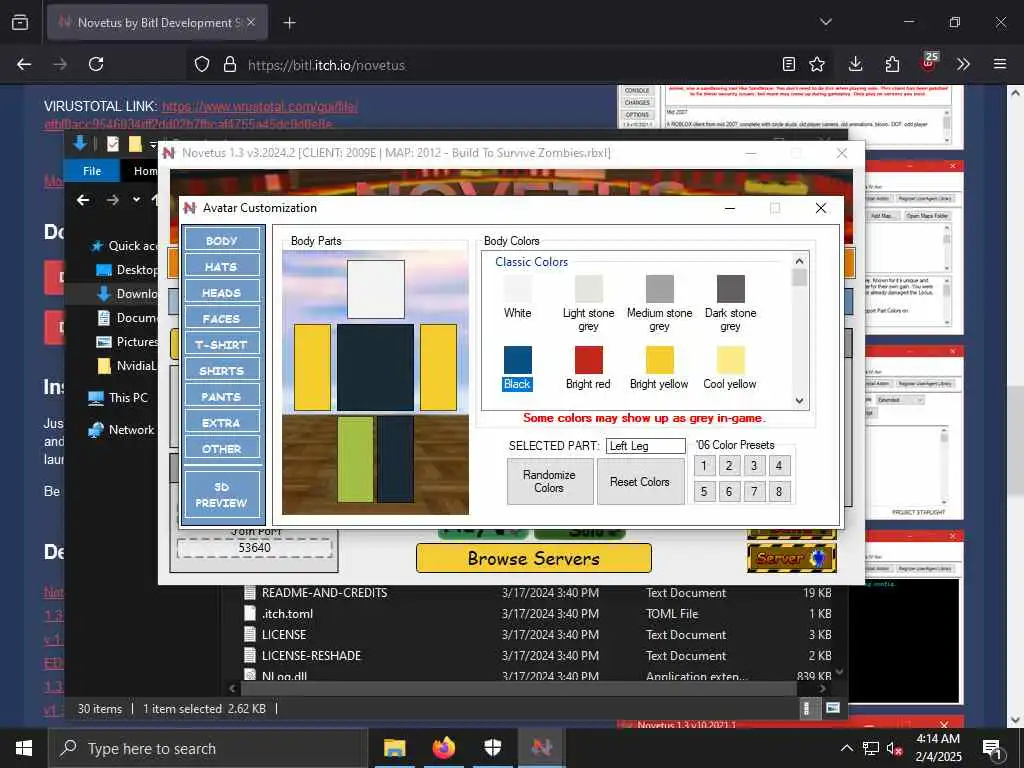This screenshot has height=768, width=1024.
Task: Open a new Firefox tab
Action: (x=289, y=23)
